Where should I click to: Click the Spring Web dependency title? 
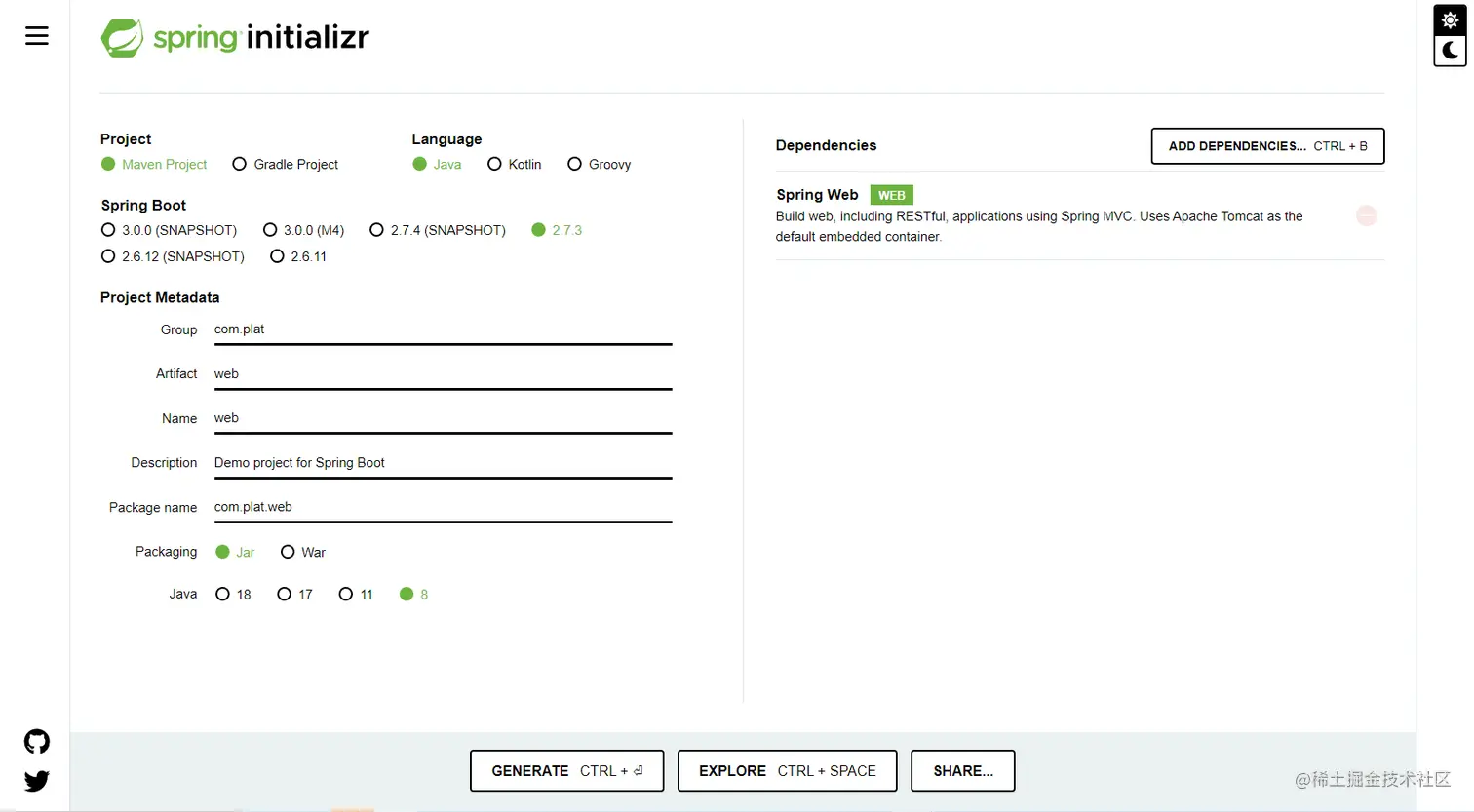coord(817,195)
